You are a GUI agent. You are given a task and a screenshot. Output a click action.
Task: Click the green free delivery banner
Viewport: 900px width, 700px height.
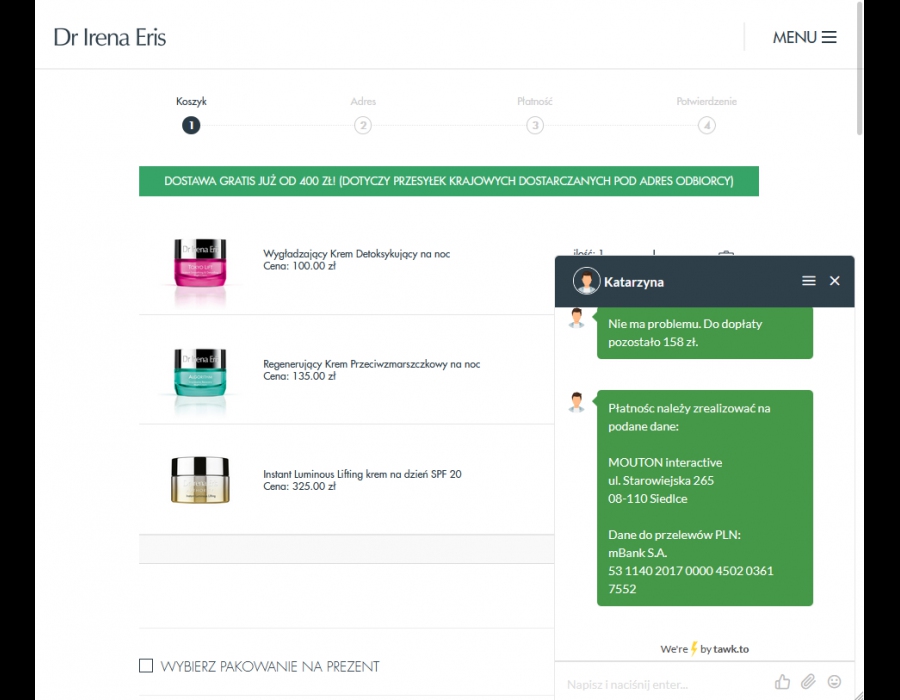[x=449, y=181]
